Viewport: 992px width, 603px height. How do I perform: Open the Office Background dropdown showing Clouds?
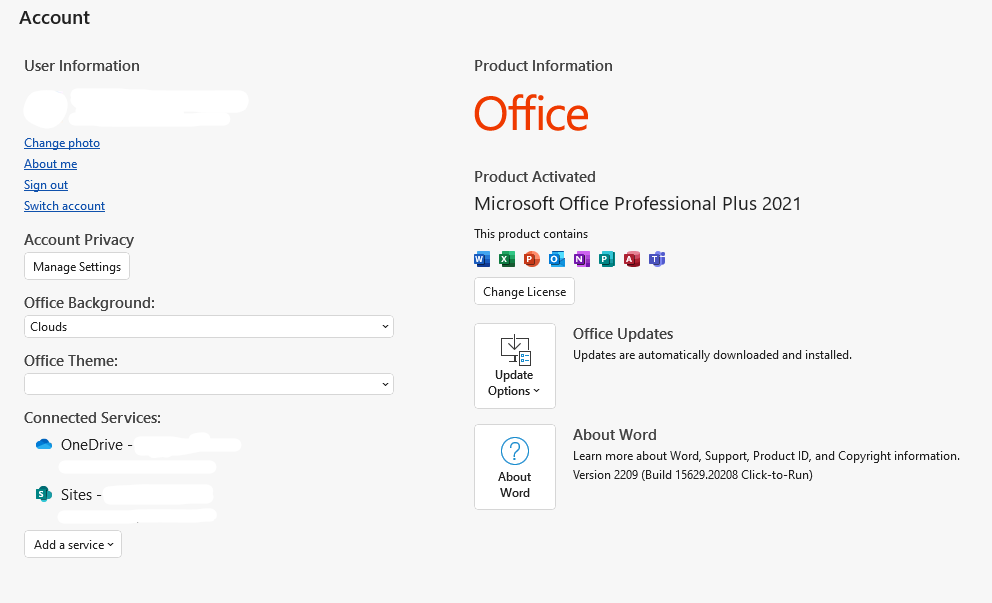(x=209, y=326)
